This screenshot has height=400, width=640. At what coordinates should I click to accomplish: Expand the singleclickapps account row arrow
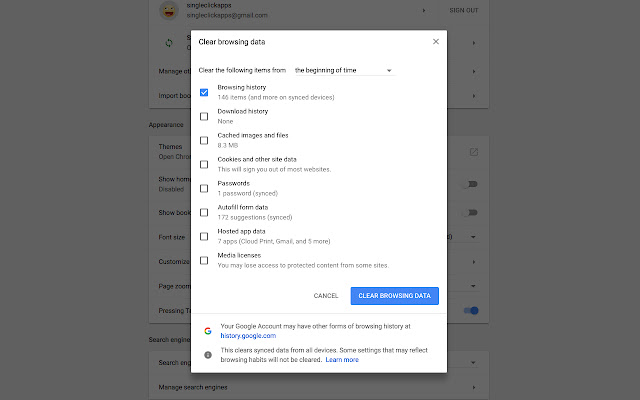pyautogui.click(x=424, y=10)
